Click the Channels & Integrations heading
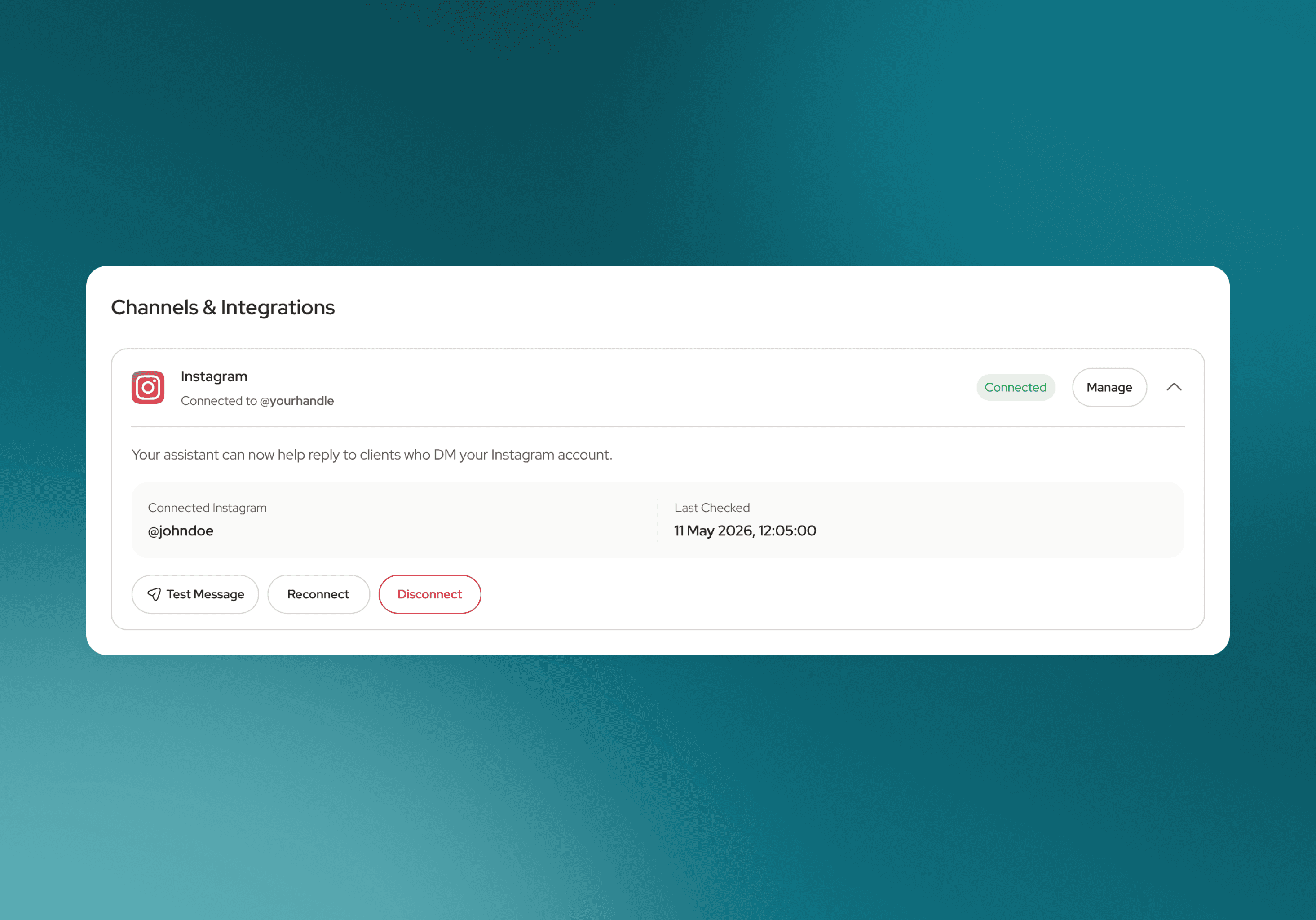The height and width of the screenshot is (920, 1316). pyautogui.click(x=223, y=307)
